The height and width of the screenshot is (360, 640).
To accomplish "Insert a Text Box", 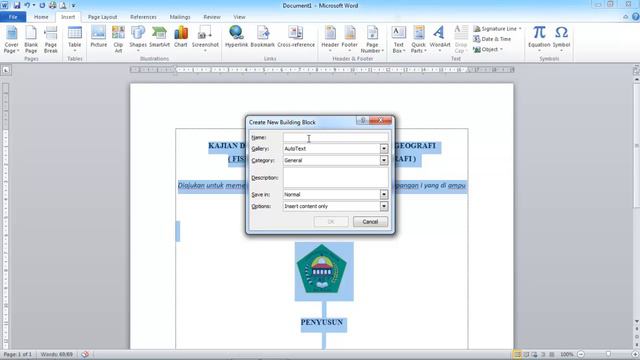I will 398,39.
